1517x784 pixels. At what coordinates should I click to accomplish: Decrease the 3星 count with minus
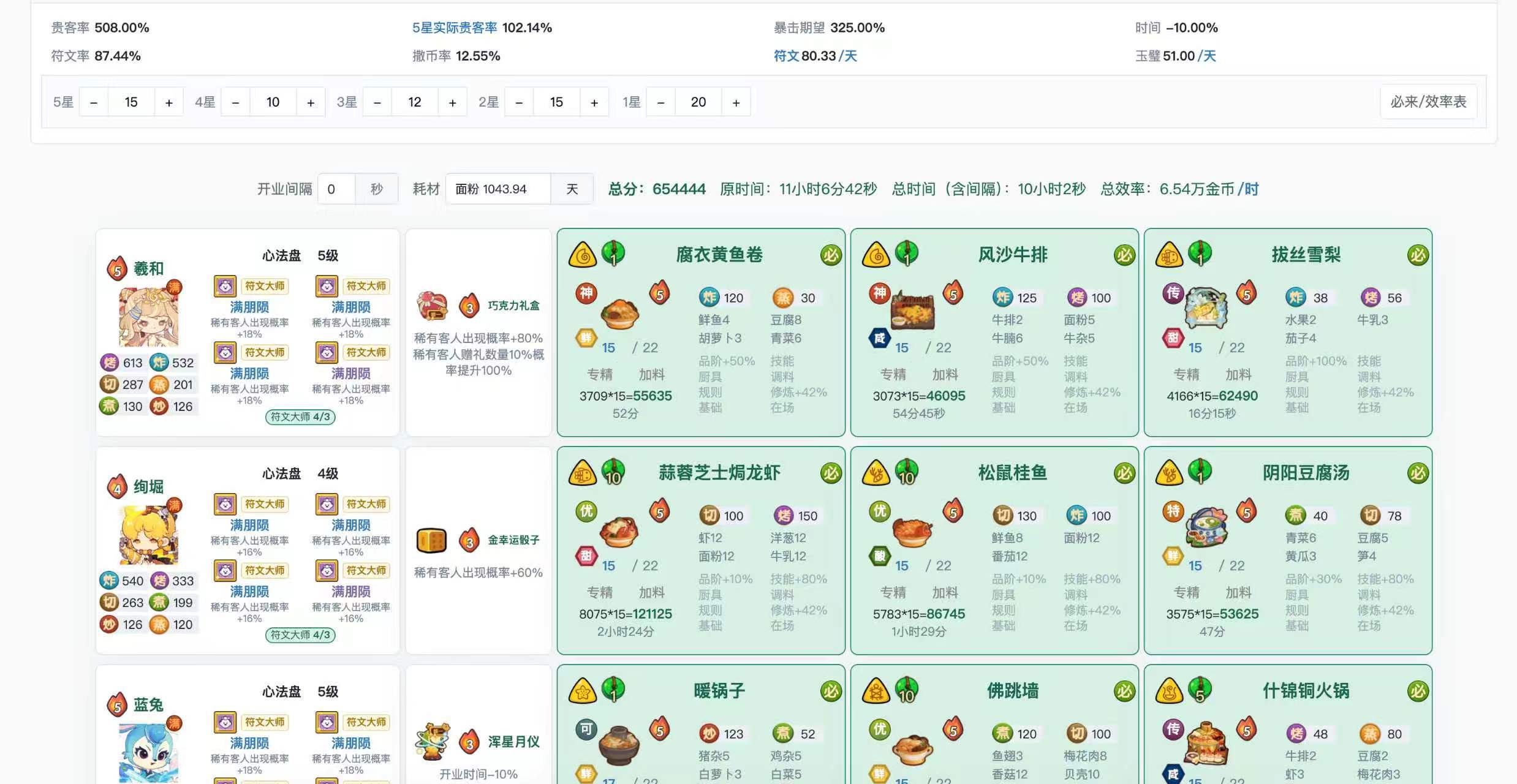pyautogui.click(x=377, y=102)
